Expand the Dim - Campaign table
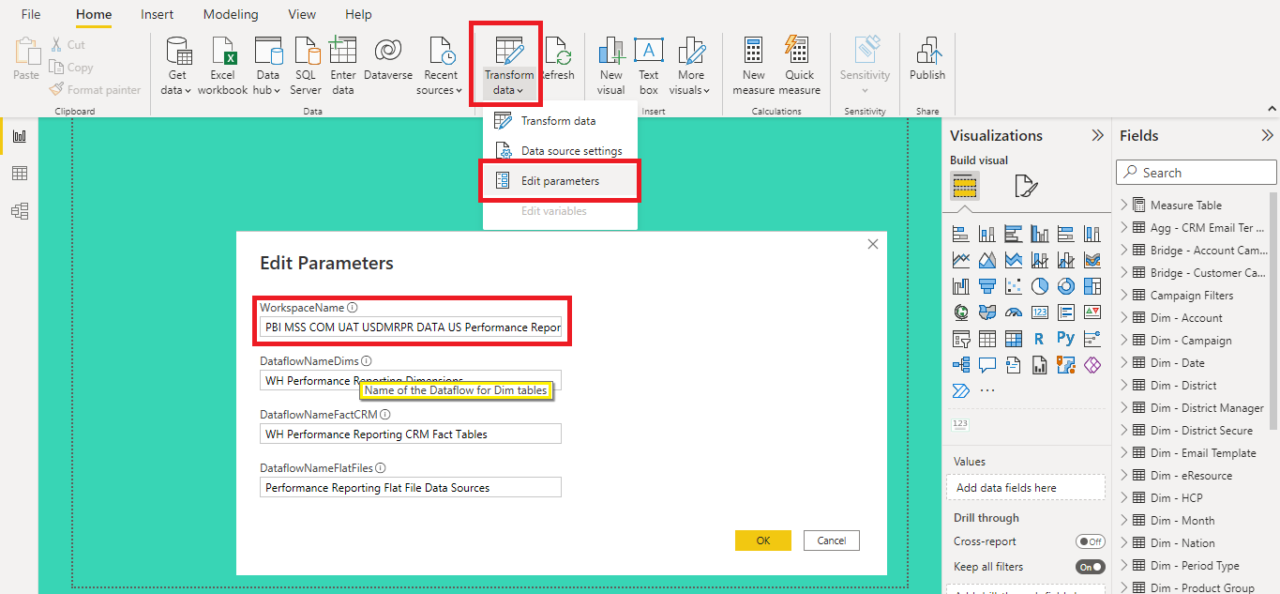Image resolution: width=1280 pixels, height=594 pixels. (1124, 340)
